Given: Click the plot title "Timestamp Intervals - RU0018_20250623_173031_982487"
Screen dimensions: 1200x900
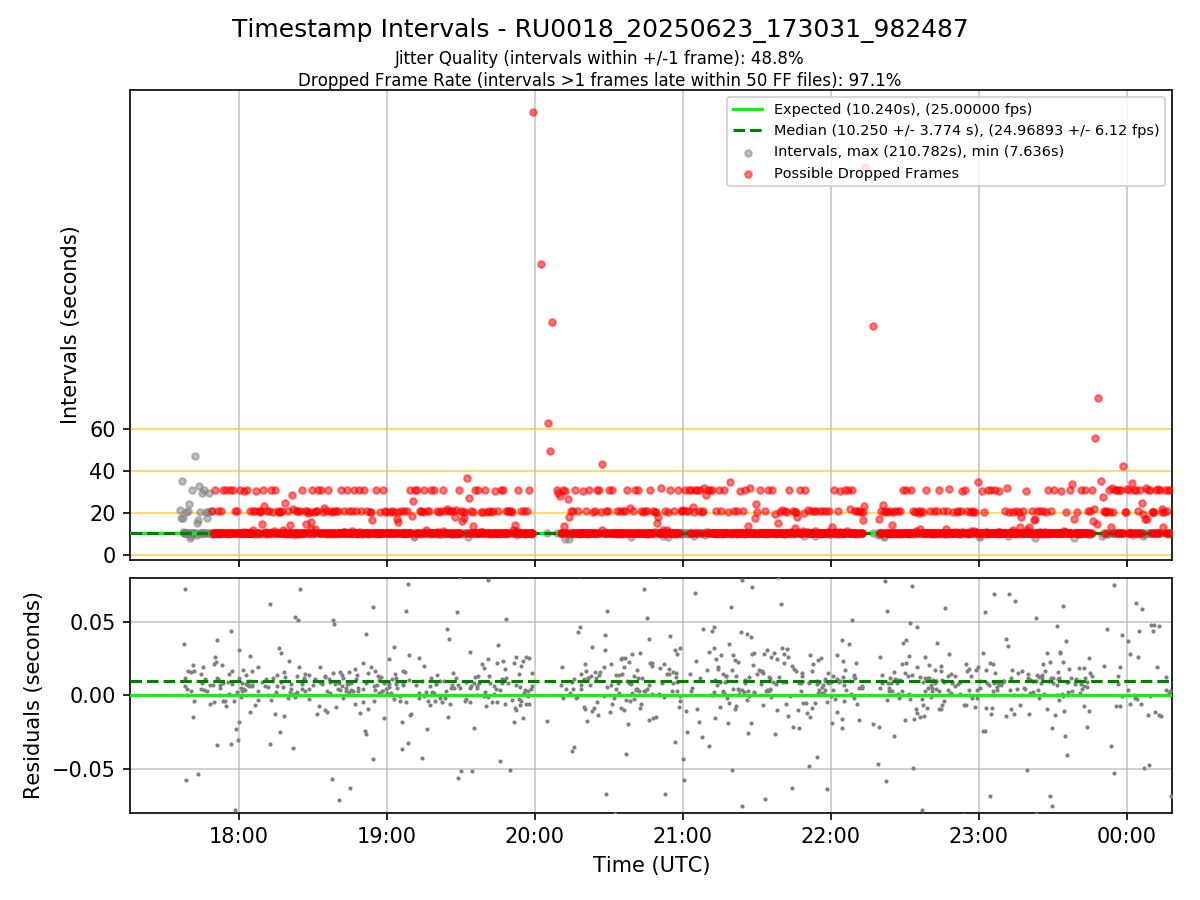Looking at the screenshot, I should 600,29.
